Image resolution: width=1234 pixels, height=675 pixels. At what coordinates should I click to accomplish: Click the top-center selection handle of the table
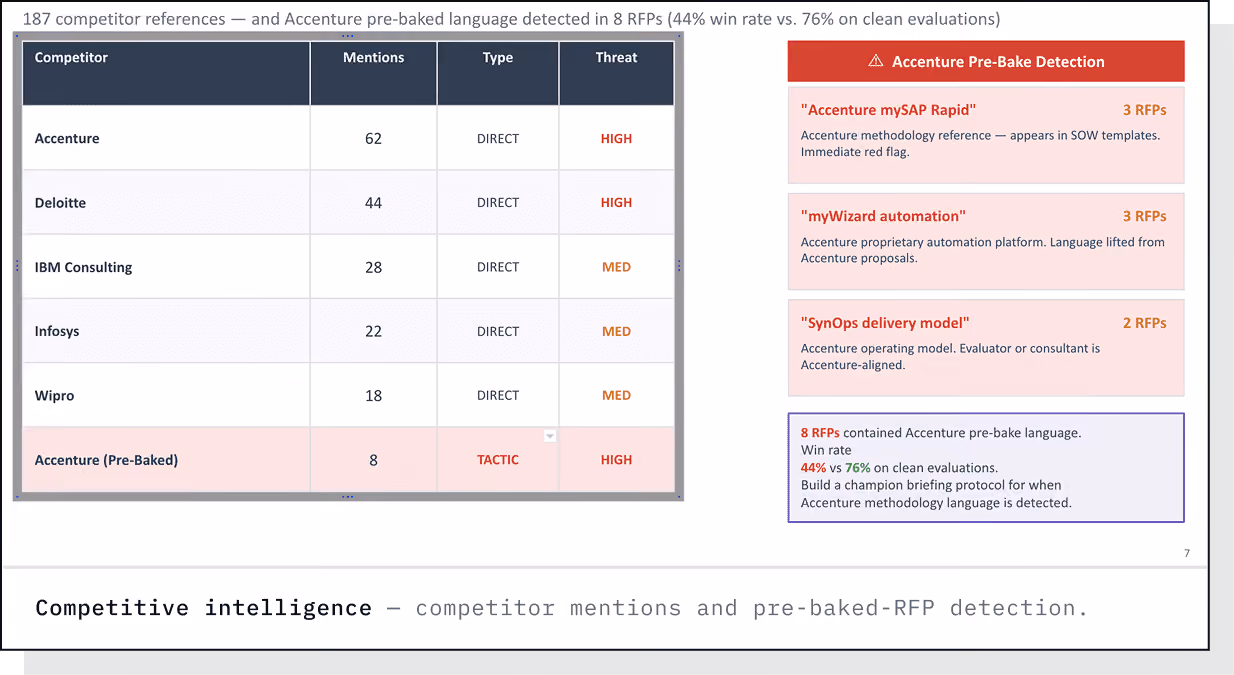coord(348,36)
